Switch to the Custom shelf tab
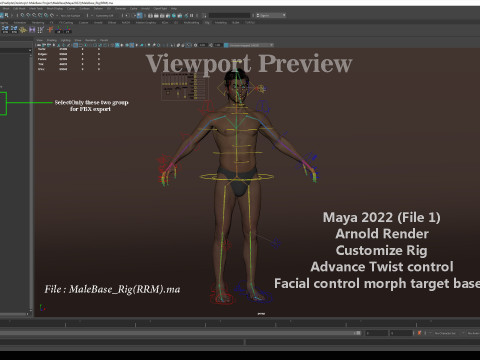Viewport: 480px width, 360px height. click(x=83, y=23)
